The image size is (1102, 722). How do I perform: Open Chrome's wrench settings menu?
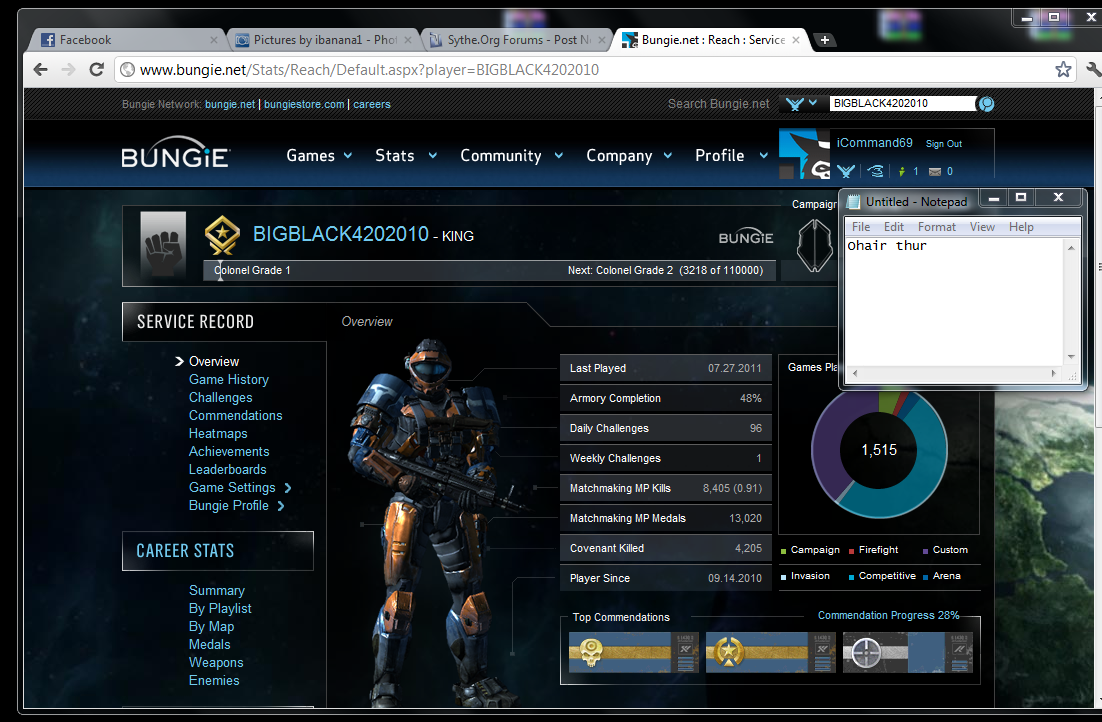pyautogui.click(x=1094, y=69)
